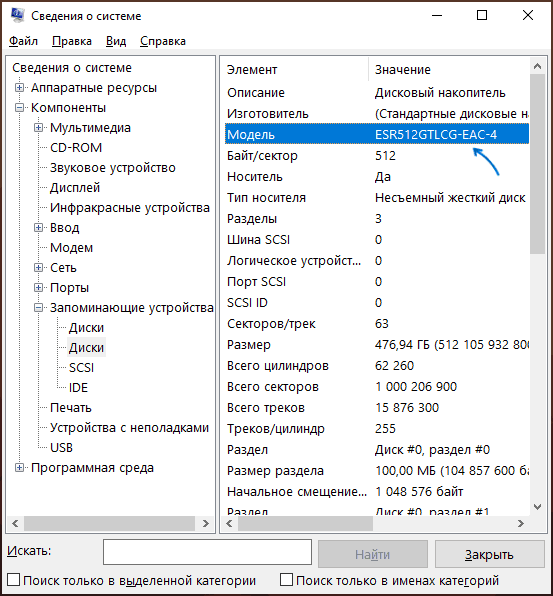Open the Вид menu
Image resolution: width=553 pixels, height=596 pixels.
(x=116, y=41)
